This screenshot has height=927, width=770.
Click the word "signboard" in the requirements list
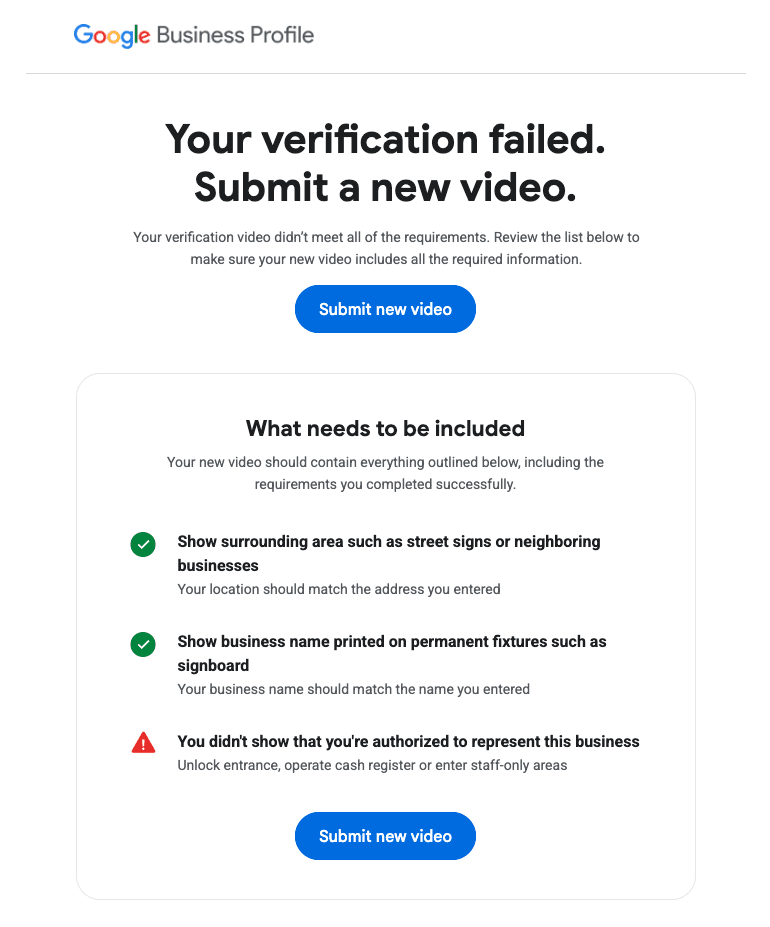click(x=213, y=666)
